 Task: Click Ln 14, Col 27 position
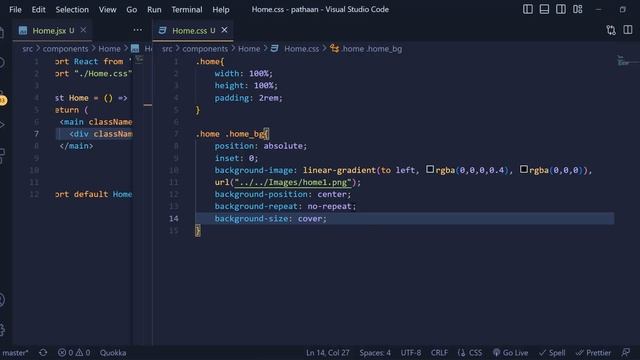point(328,353)
